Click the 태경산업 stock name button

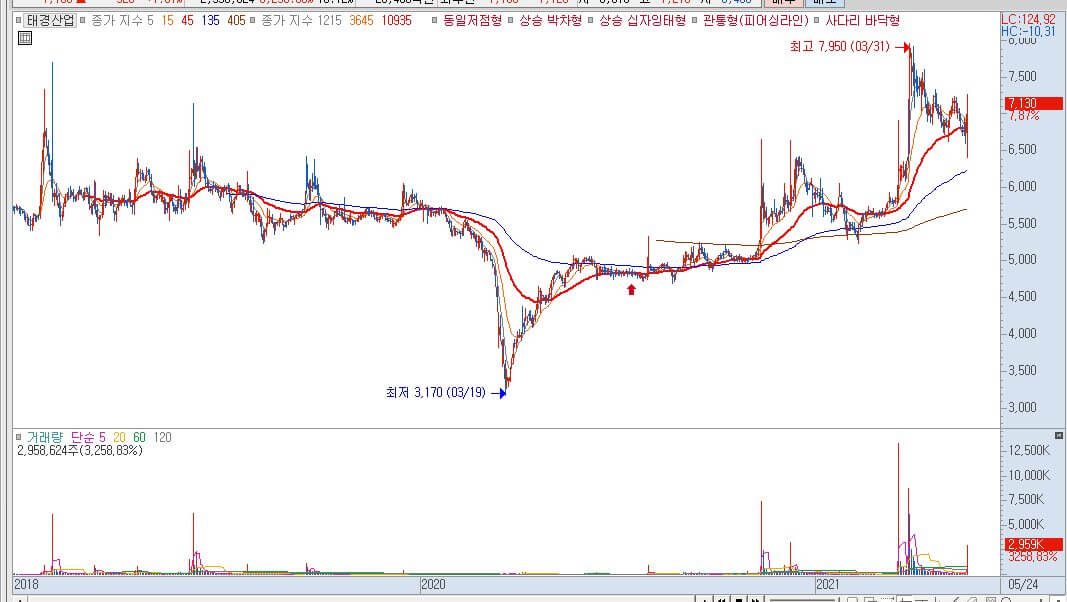click(50, 20)
